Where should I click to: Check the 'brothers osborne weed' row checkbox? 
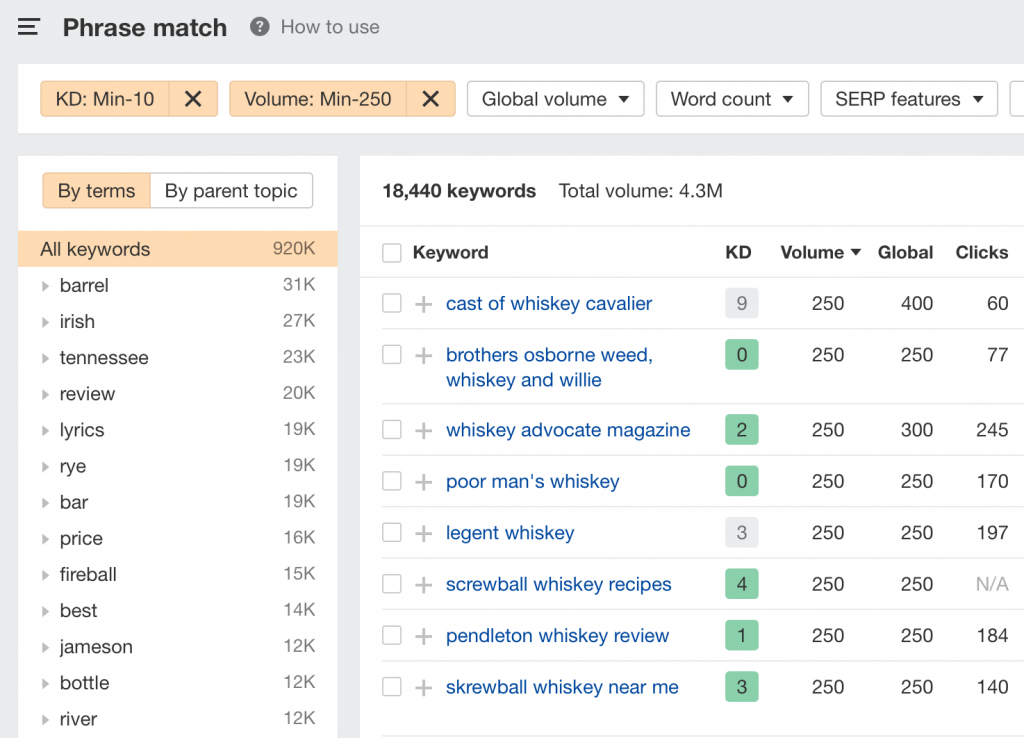(x=392, y=355)
